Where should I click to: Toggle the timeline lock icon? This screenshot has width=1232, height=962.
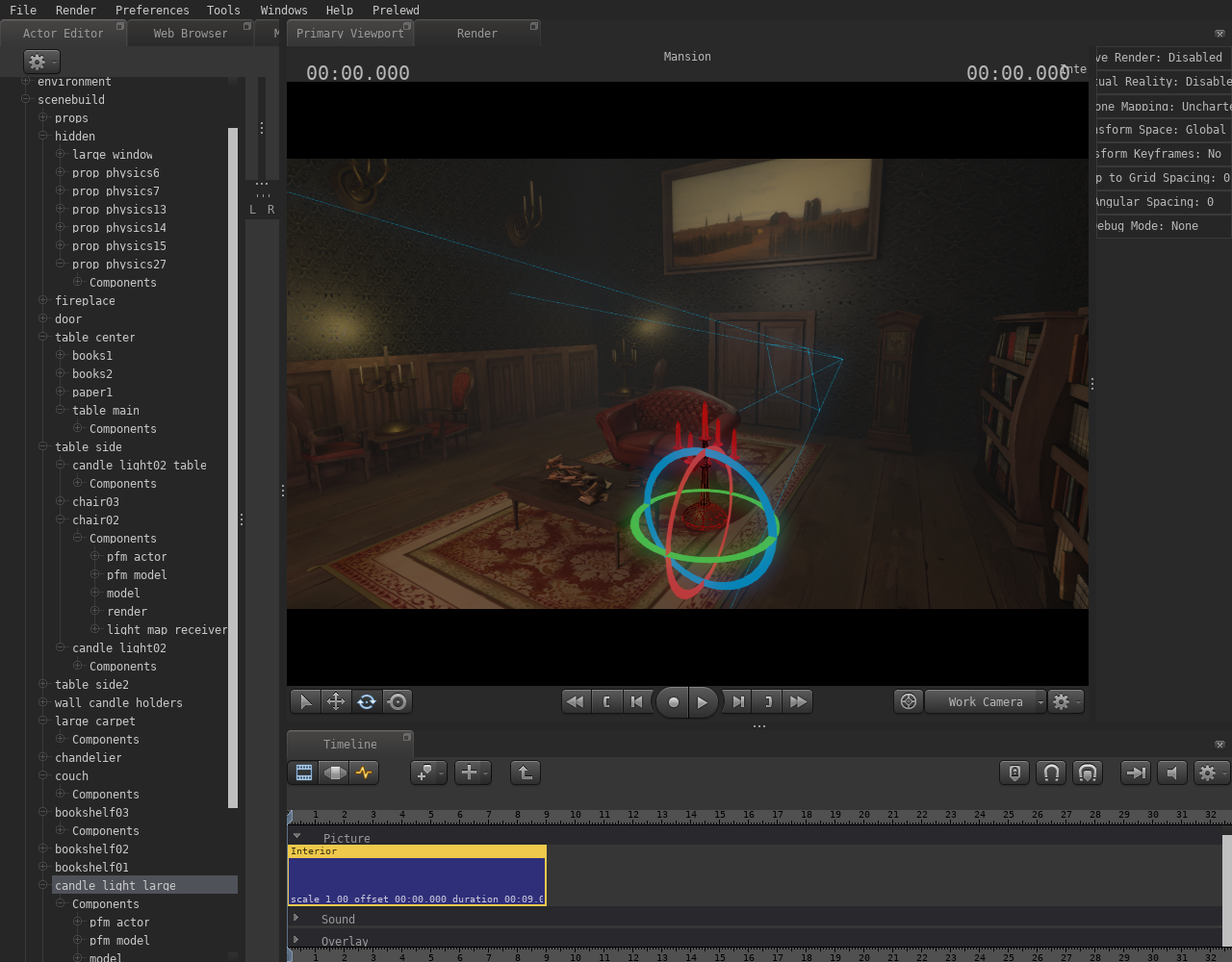[x=1014, y=772]
